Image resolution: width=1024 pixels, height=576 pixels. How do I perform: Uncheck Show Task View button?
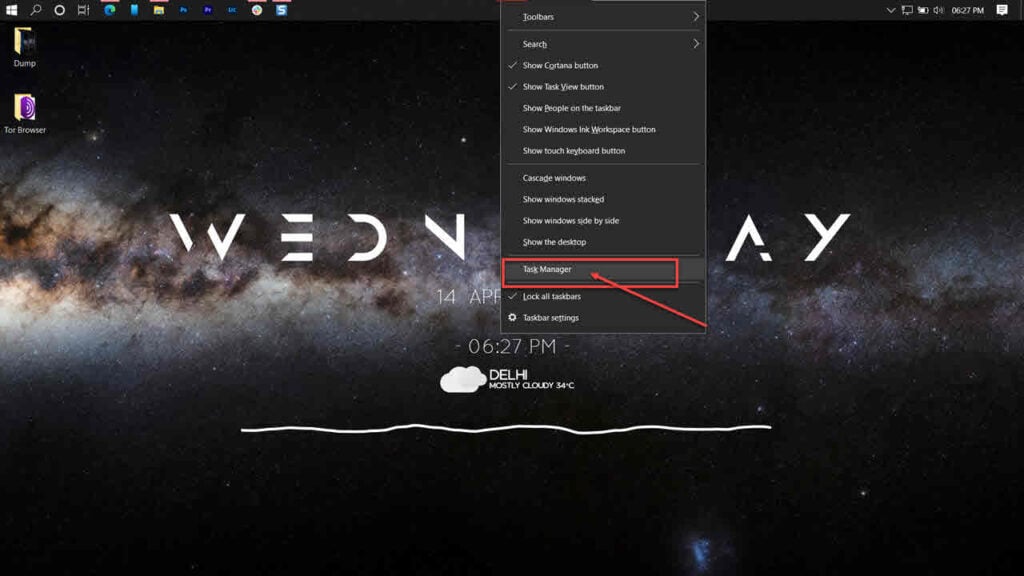coord(563,87)
